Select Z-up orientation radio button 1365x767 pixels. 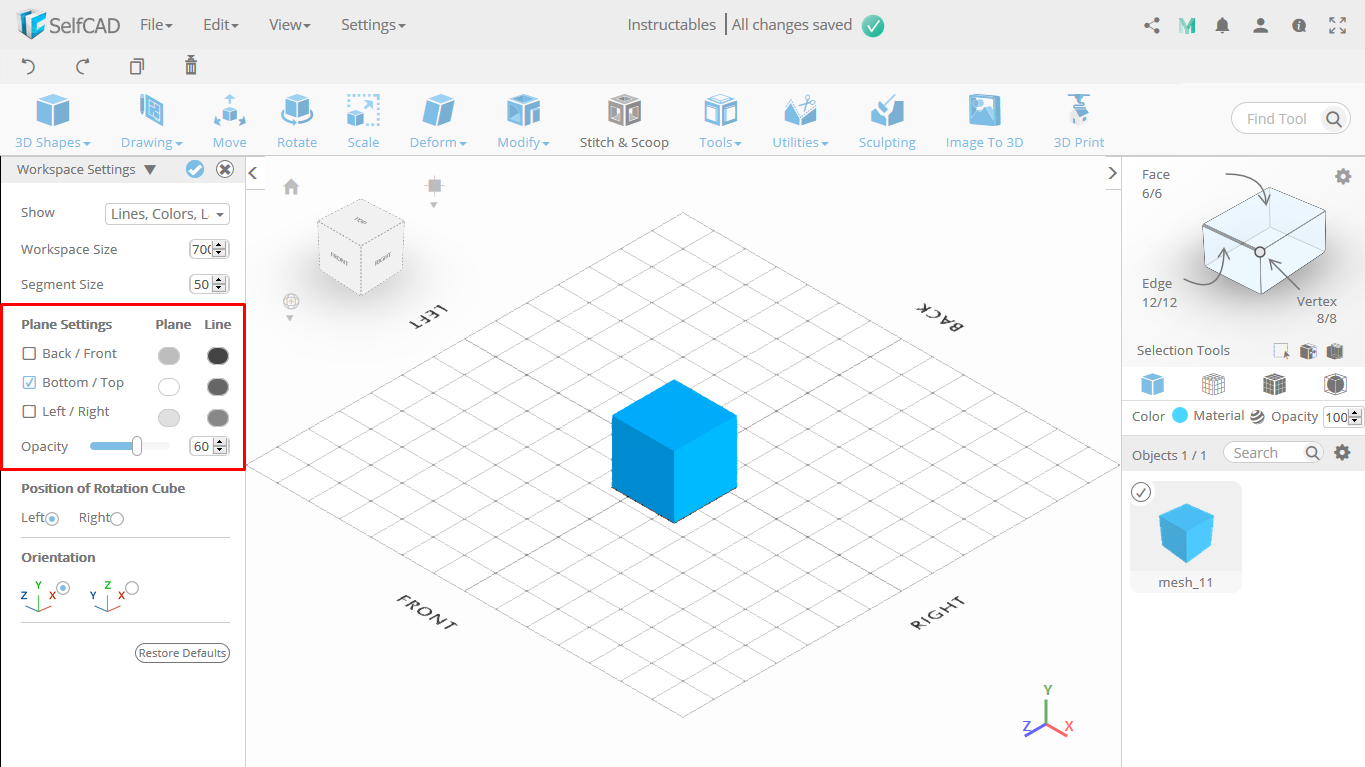[x=132, y=588]
